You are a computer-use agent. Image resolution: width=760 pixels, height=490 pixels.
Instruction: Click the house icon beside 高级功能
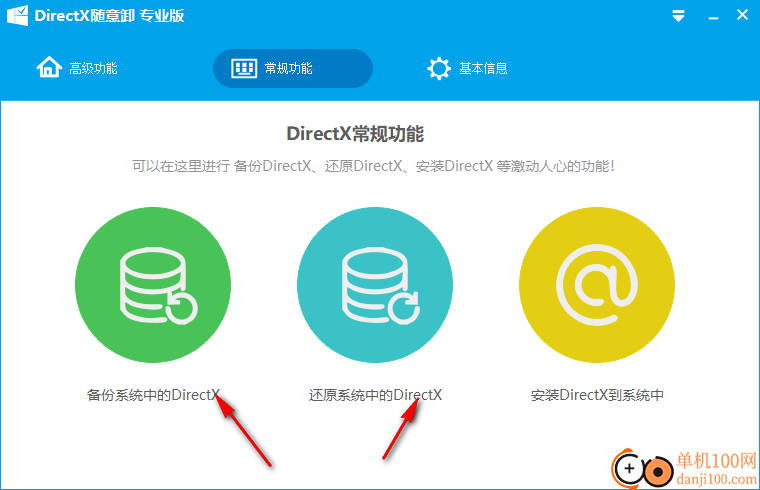(49, 67)
